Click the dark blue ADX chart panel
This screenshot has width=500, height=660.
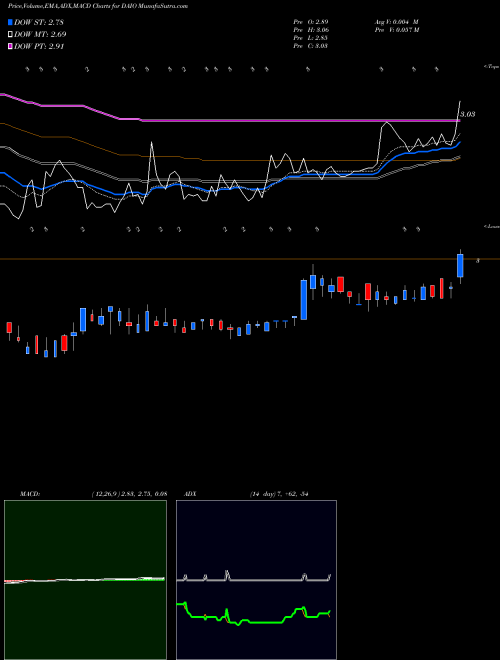pyautogui.click(x=256, y=580)
